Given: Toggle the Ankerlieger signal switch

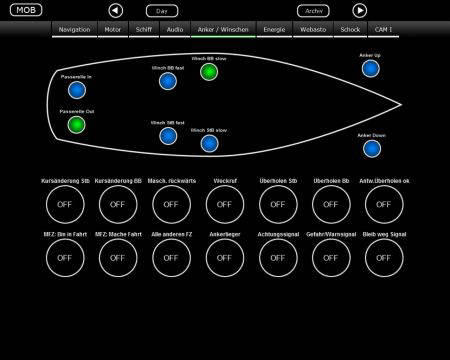Looking at the screenshot, I should click(225, 258).
